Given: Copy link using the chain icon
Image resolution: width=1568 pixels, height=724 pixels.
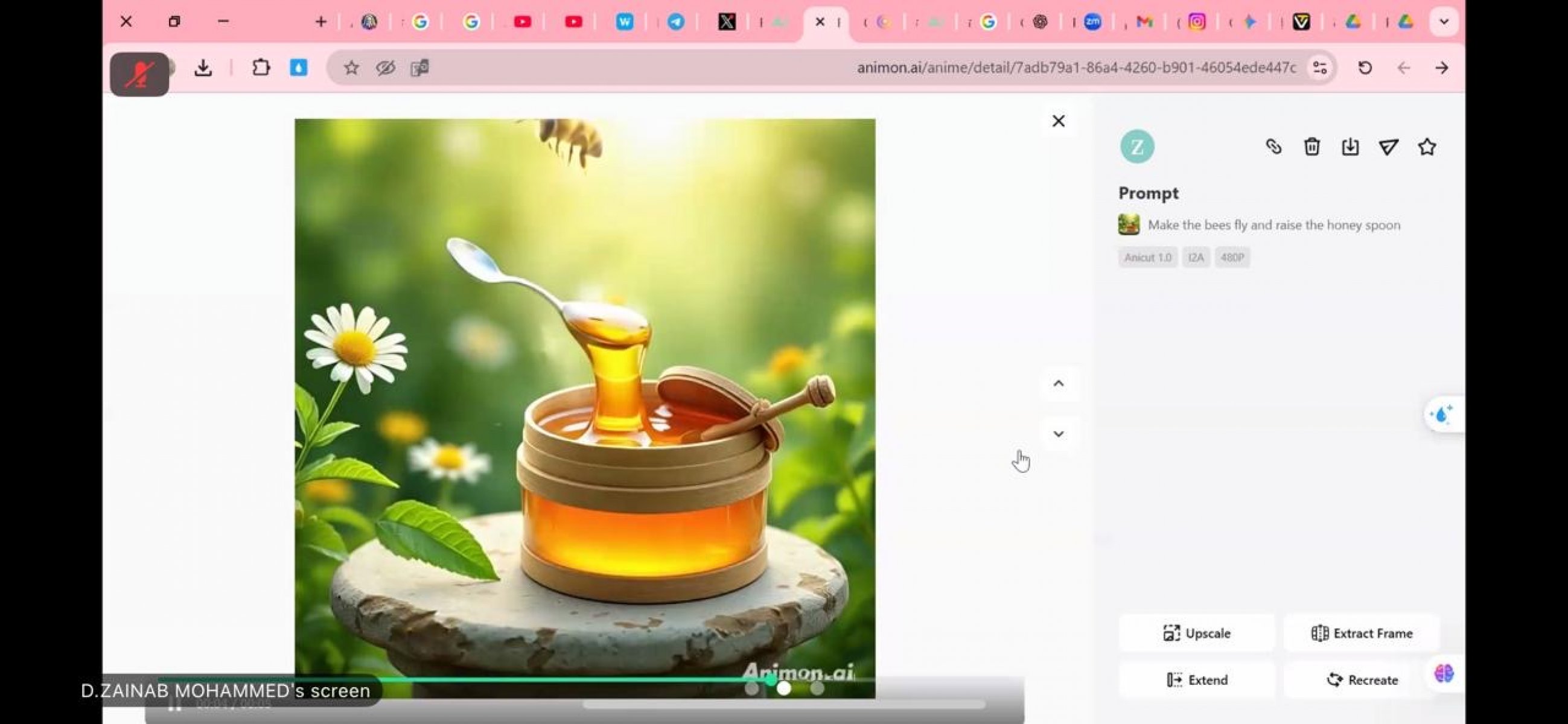Looking at the screenshot, I should pos(1273,147).
